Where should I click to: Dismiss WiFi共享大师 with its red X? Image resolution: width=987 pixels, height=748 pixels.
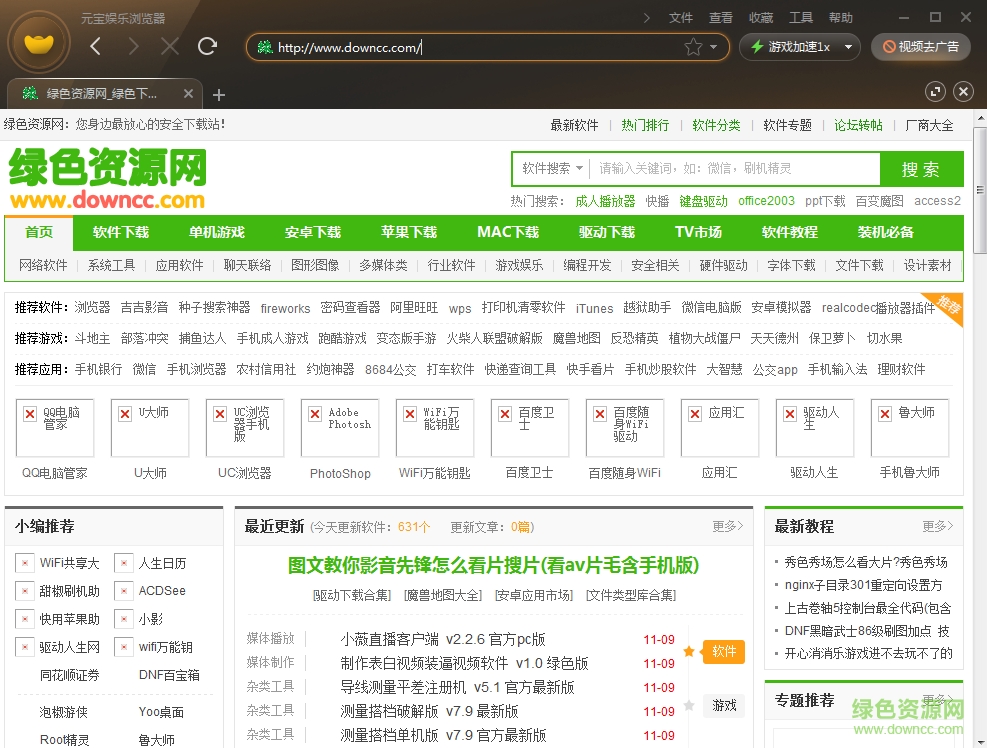pos(24,563)
